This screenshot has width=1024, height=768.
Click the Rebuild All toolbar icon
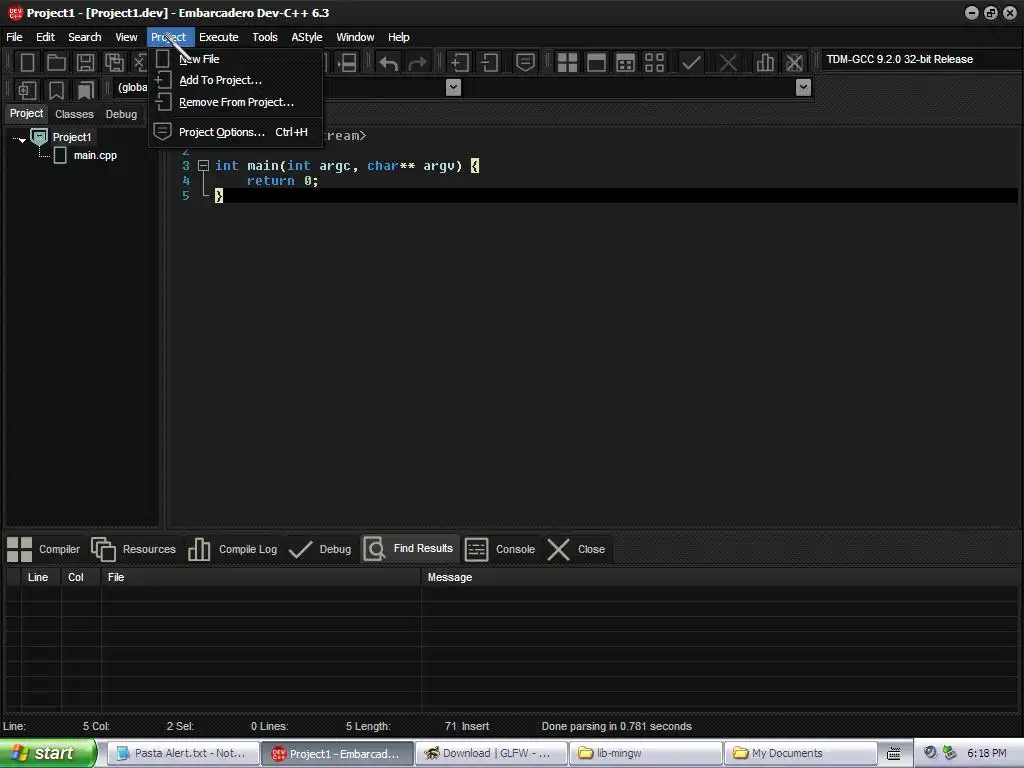654,63
